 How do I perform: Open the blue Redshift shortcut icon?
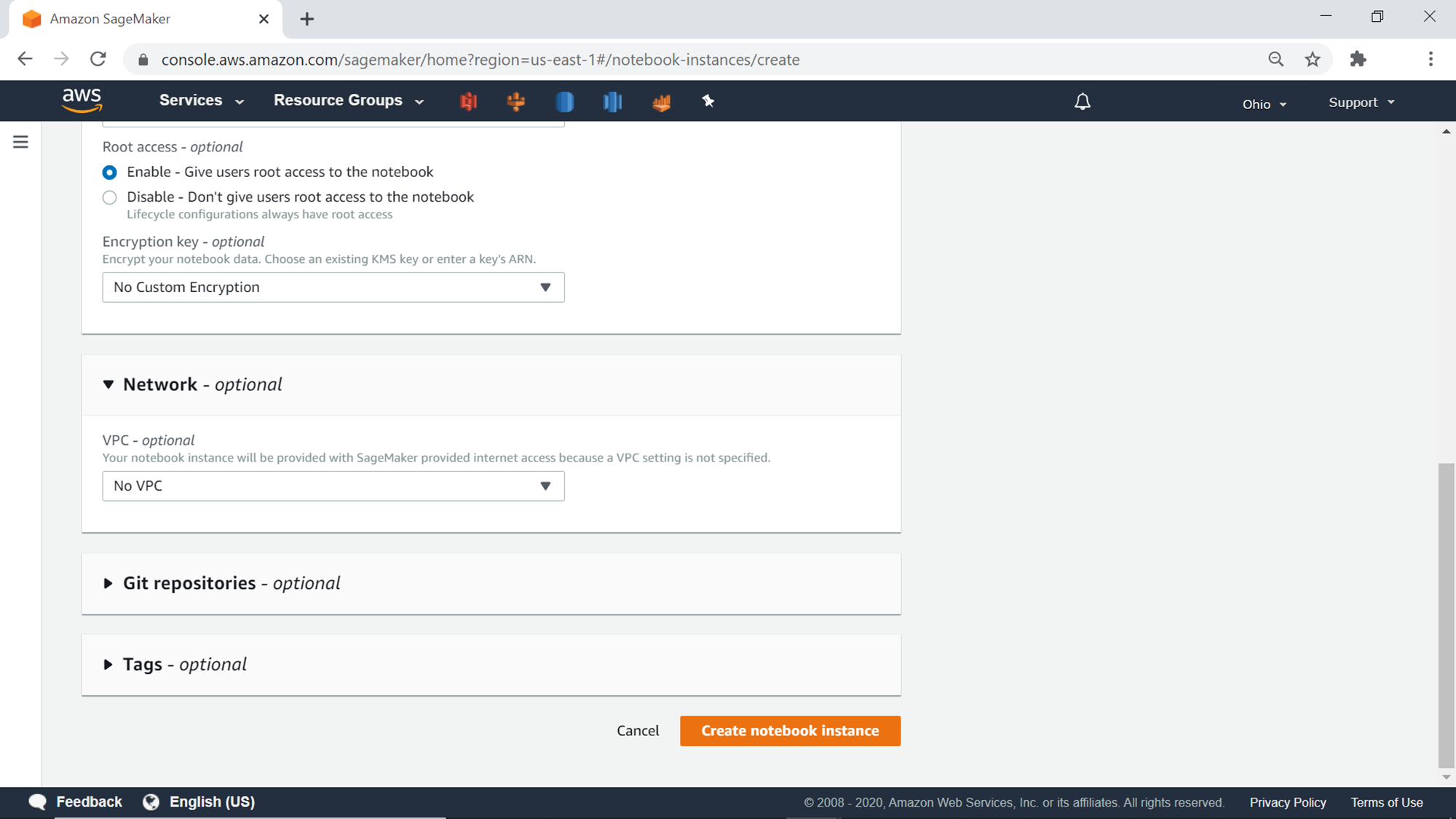[x=612, y=101]
